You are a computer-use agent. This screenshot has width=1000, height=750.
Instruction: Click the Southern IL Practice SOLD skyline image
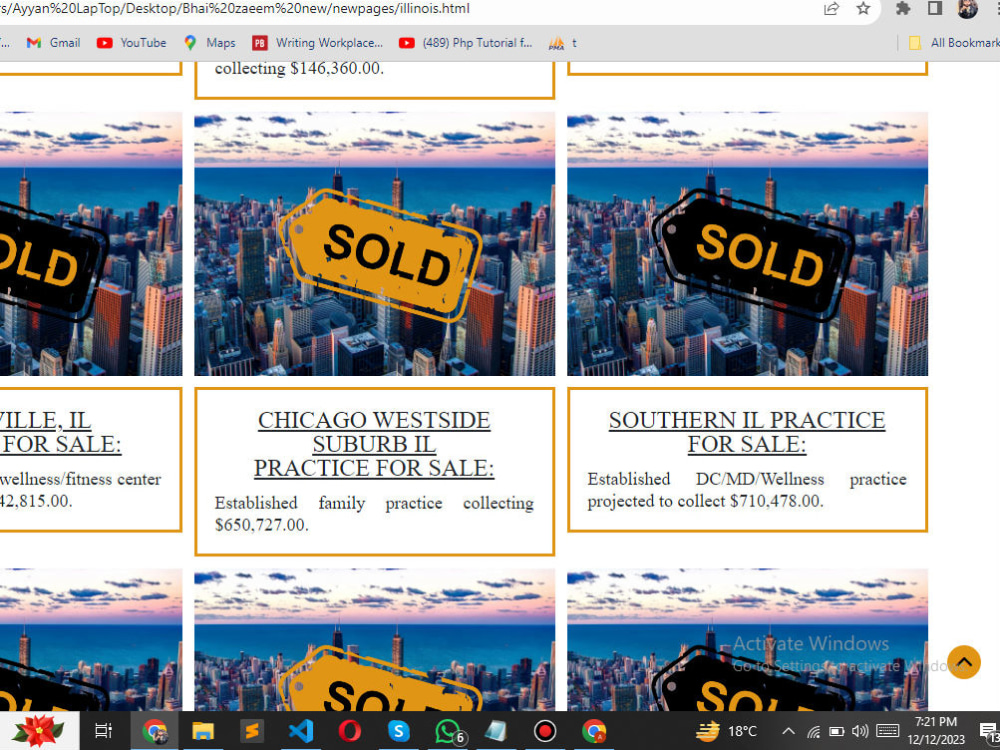[x=747, y=244]
